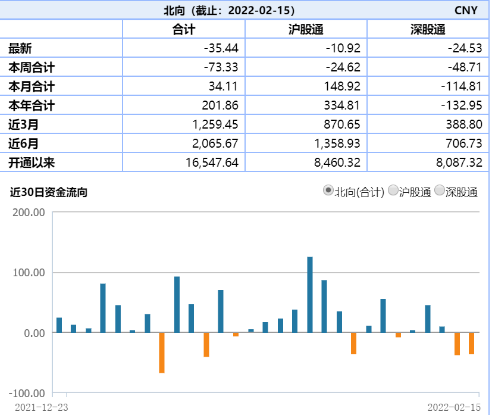Click the 最新 row label
Image resolution: width=490 pixels, height=416 pixels.
(20, 49)
